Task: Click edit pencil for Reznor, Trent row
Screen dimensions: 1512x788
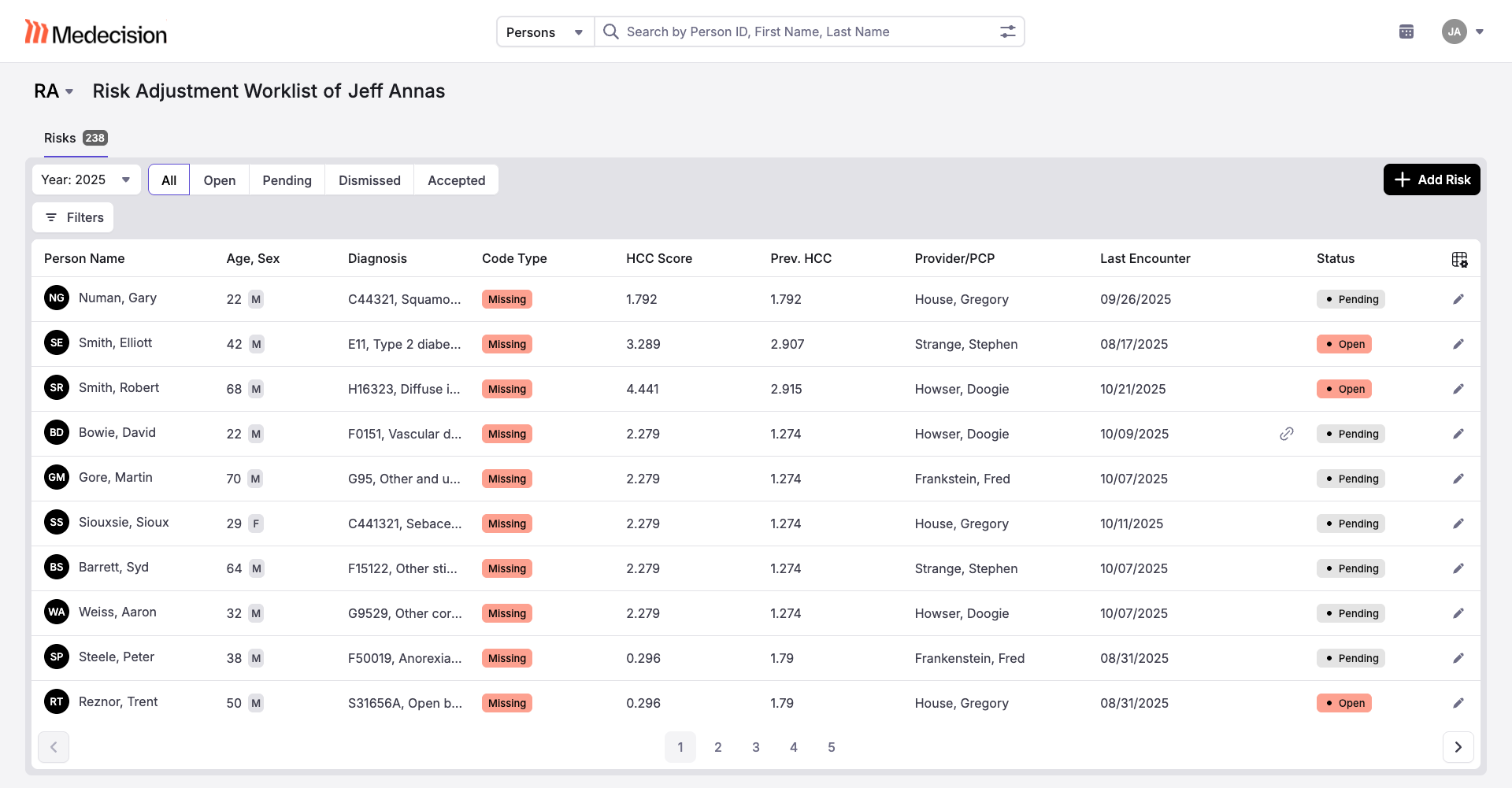Action: [1458, 703]
